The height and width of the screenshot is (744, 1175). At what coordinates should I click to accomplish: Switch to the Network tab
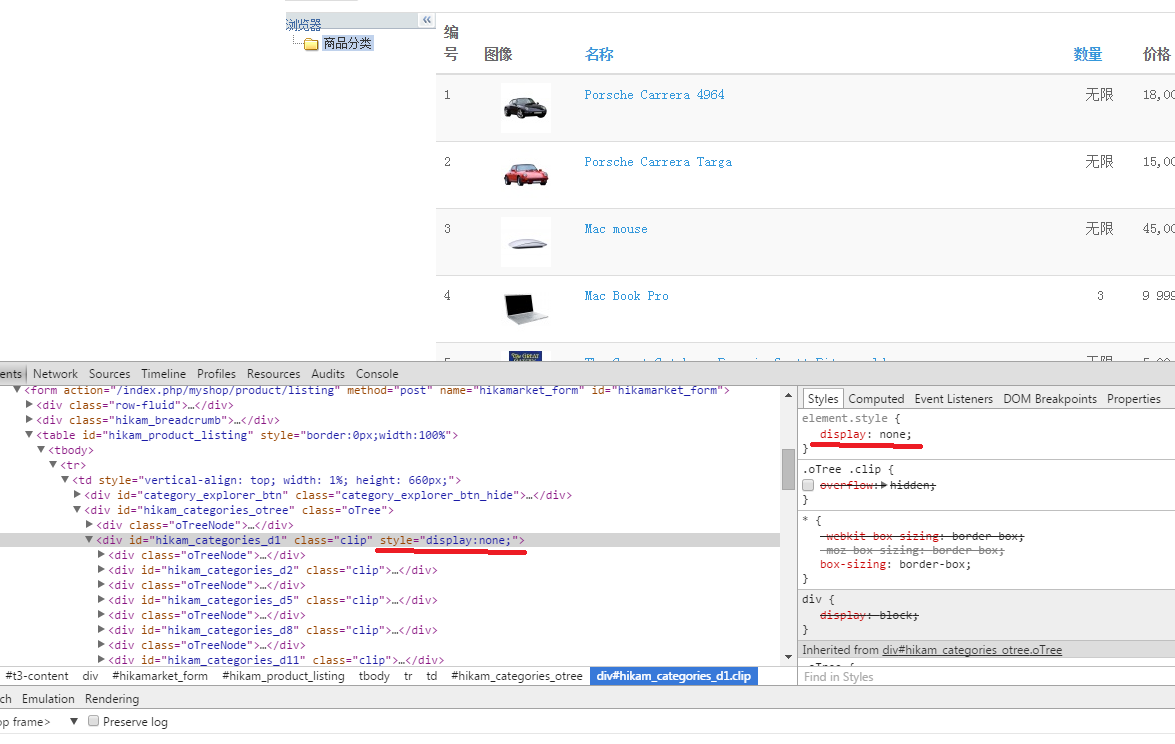point(55,374)
